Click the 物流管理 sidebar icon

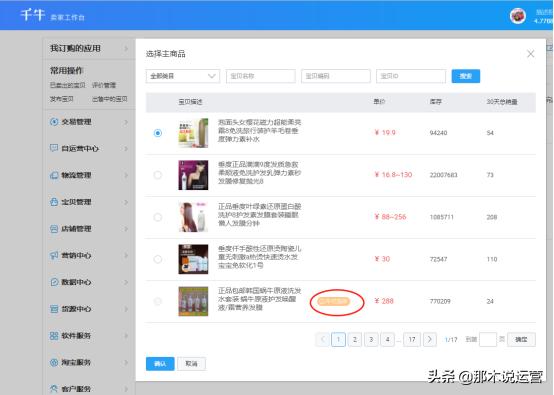(x=54, y=175)
